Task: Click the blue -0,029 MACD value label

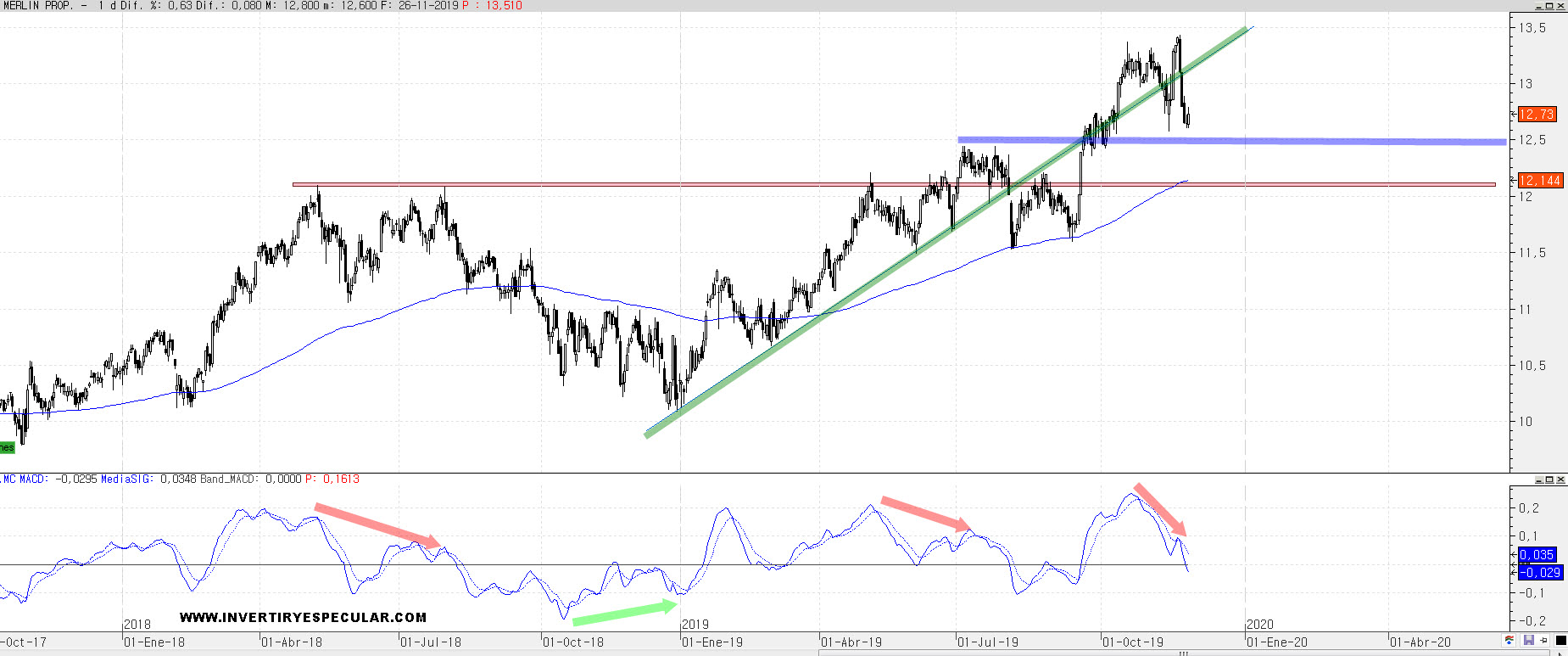Action: [1538, 573]
